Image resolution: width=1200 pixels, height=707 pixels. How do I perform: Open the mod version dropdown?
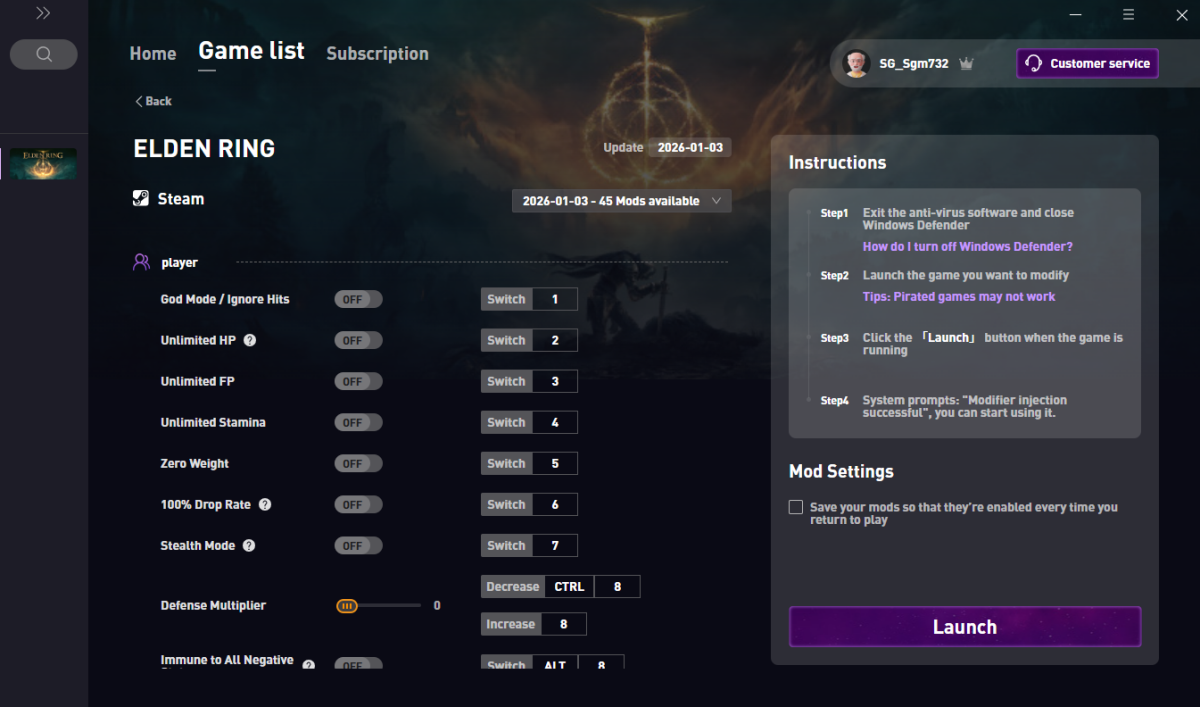click(621, 201)
